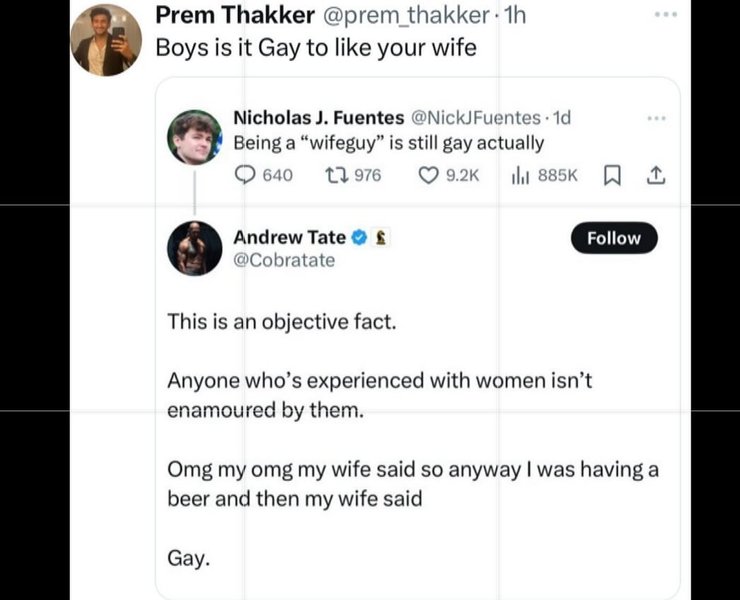The height and width of the screenshot is (600, 740).
Task: Click the reply icon with 640 replies
Action: pyautogui.click(x=245, y=175)
